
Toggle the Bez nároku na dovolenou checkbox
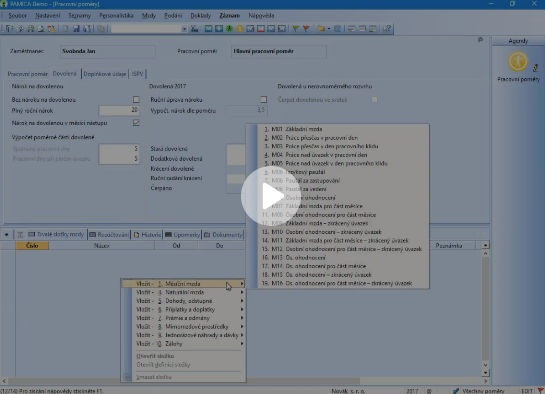[x=136, y=100]
